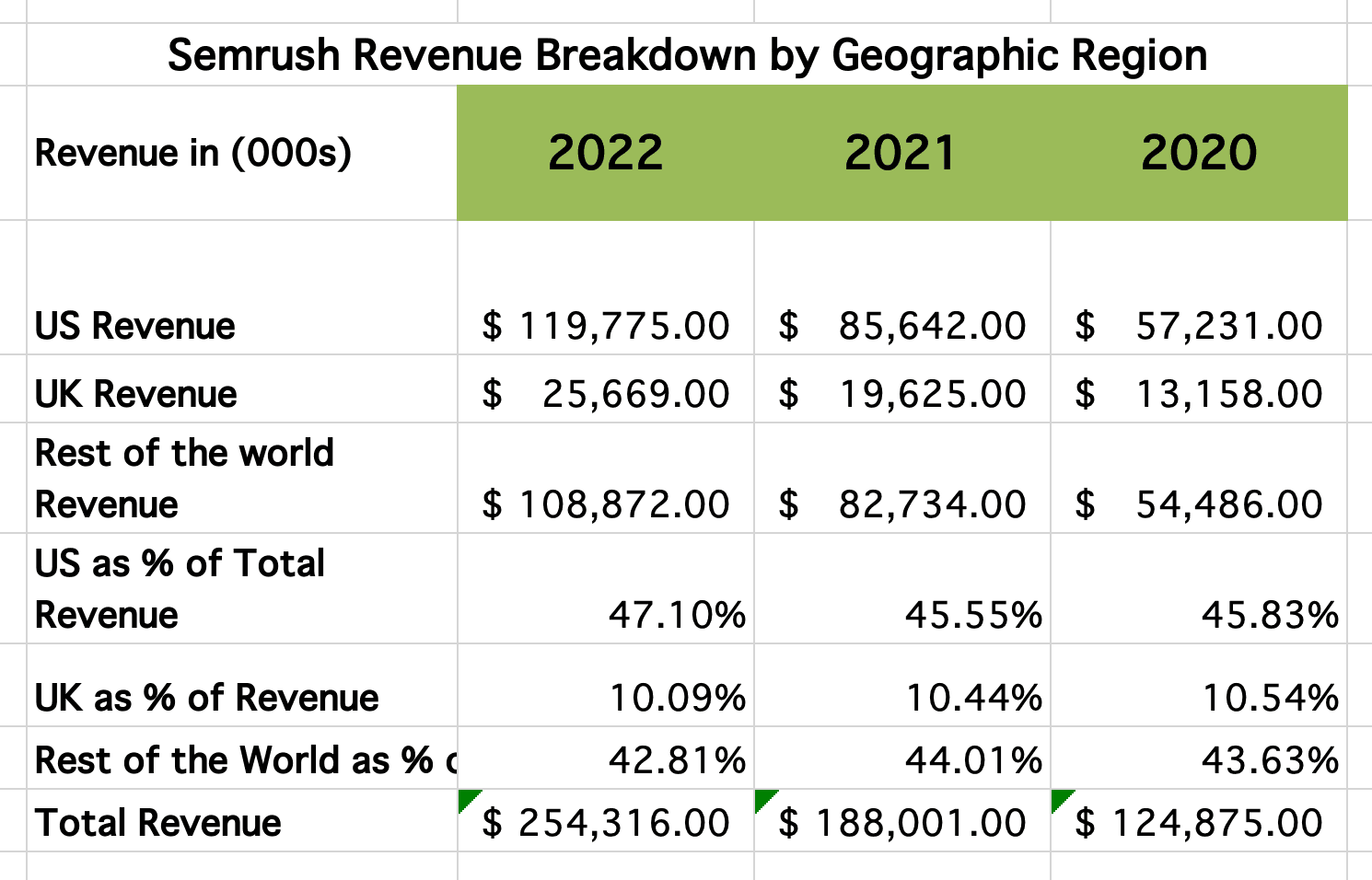This screenshot has height=880, width=1372.
Task: Click Rest of the world Revenue label
Action: click(x=242, y=478)
